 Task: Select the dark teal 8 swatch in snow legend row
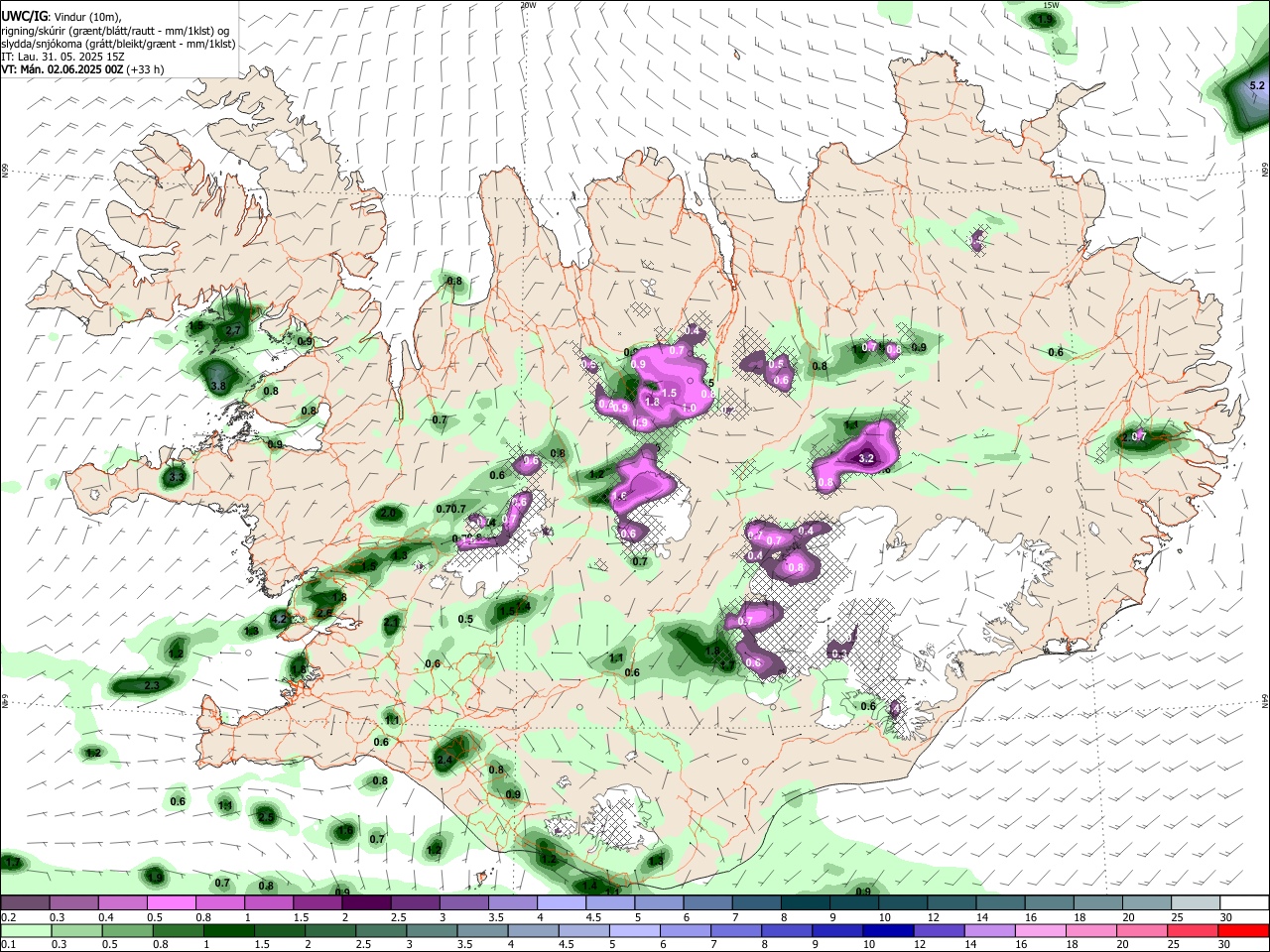(806, 902)
